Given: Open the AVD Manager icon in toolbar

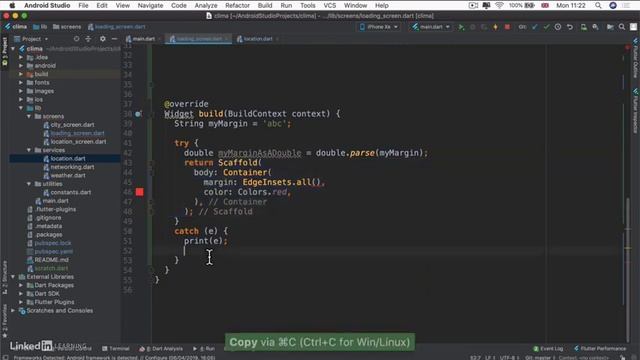Looking at the screenshot, I should tap(584, 27).
